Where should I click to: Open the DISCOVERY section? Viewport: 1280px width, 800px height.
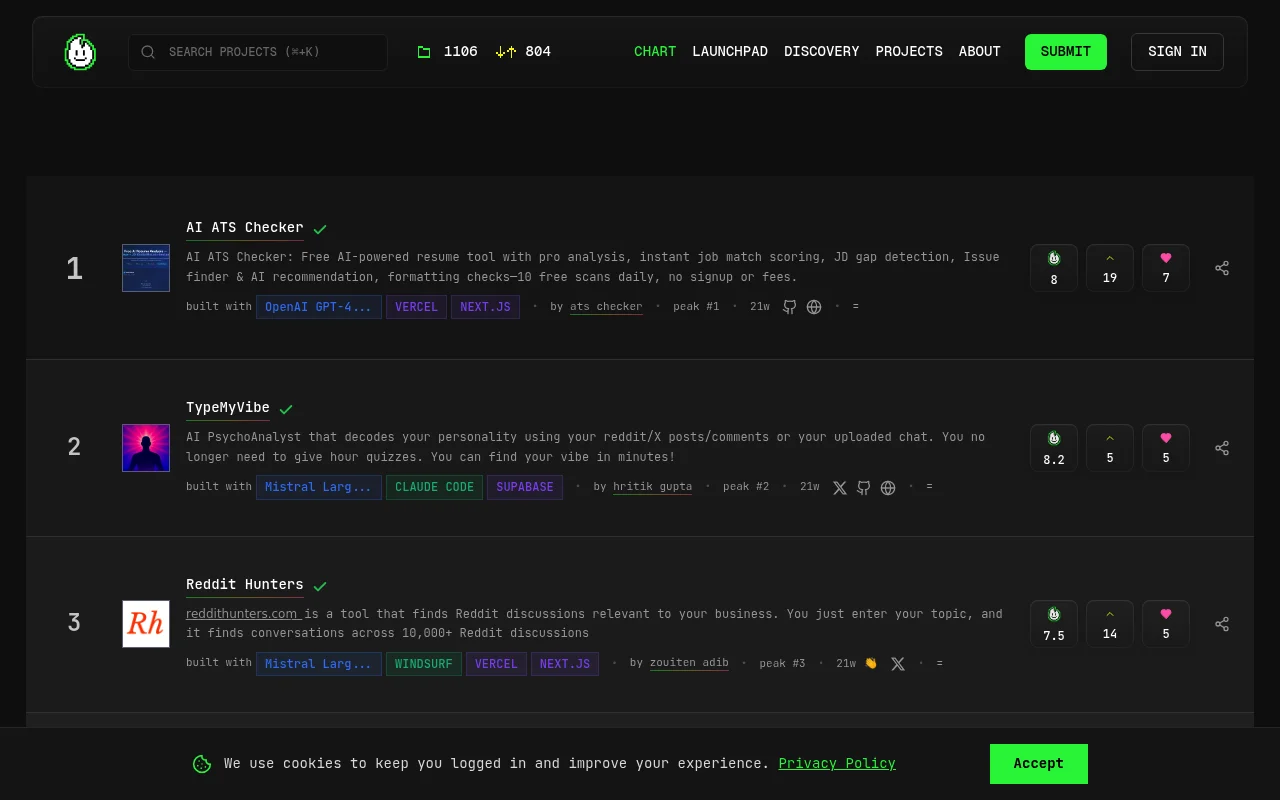tap(821, 51)
